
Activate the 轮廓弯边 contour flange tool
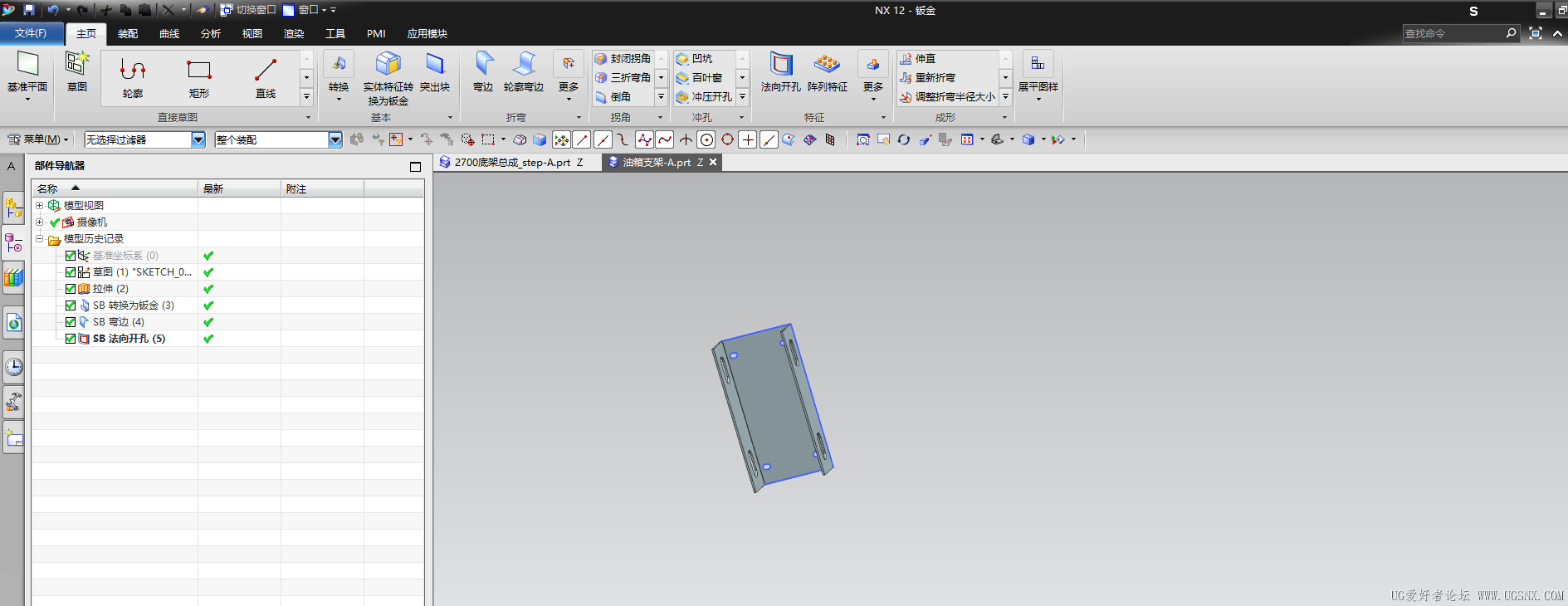(524, 71)
